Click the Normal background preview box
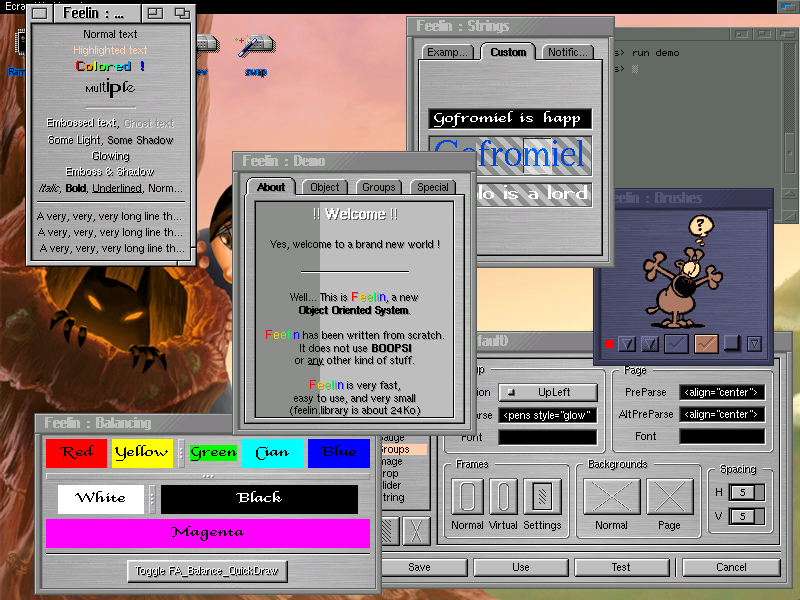Screen dimensions: 800x600 click(611, 496)
